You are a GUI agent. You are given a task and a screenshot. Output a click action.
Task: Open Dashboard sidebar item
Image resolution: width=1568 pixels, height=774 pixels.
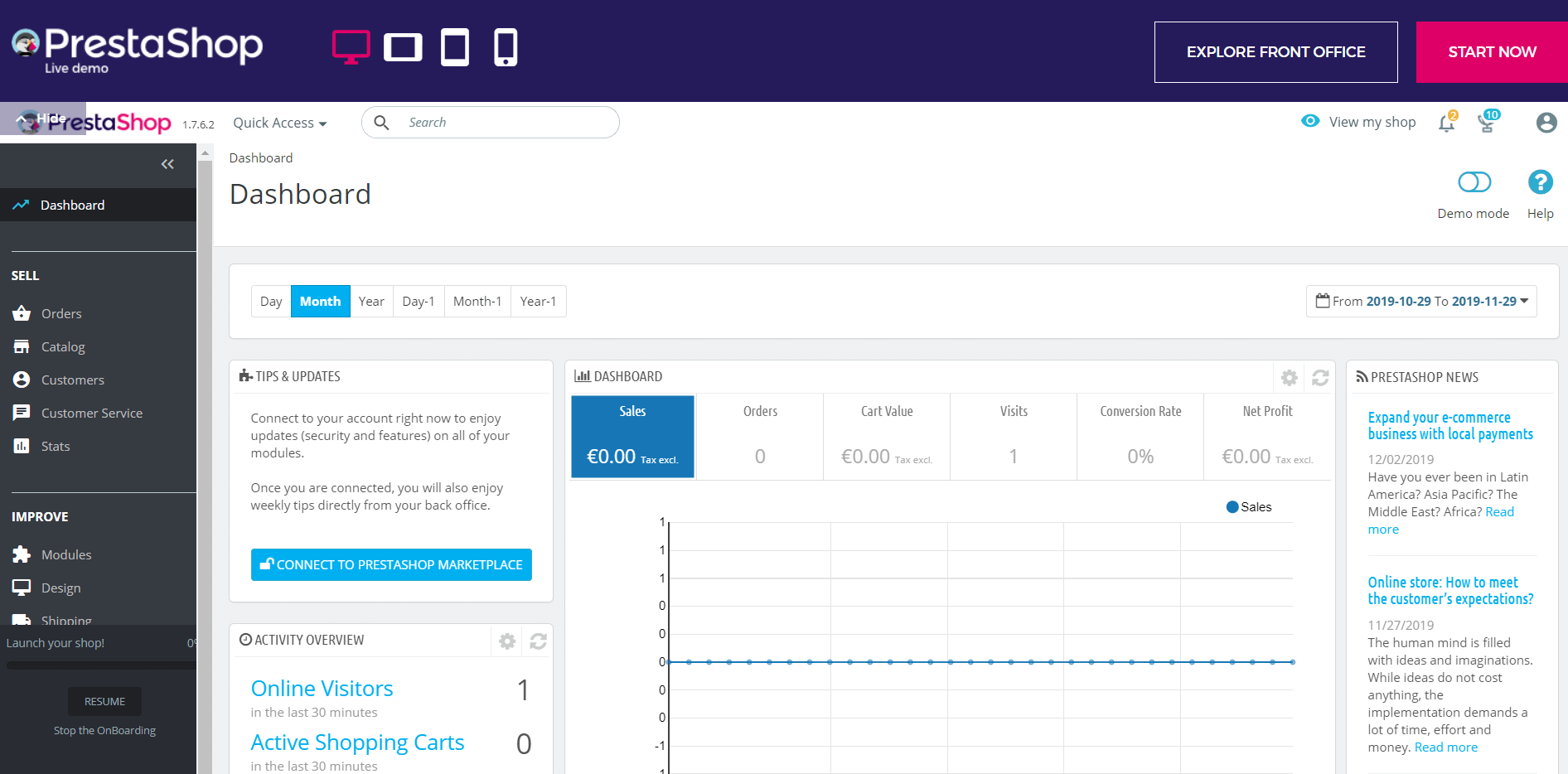[x=98, y=205]
